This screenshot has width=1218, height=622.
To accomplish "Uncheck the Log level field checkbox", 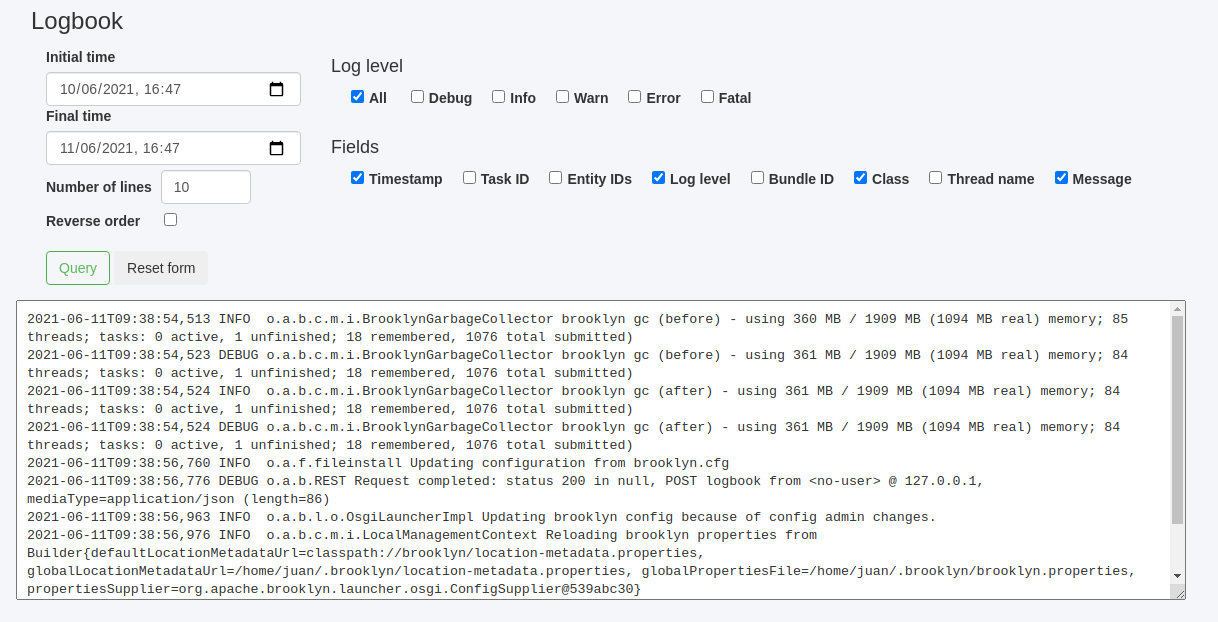I will 658,178.
